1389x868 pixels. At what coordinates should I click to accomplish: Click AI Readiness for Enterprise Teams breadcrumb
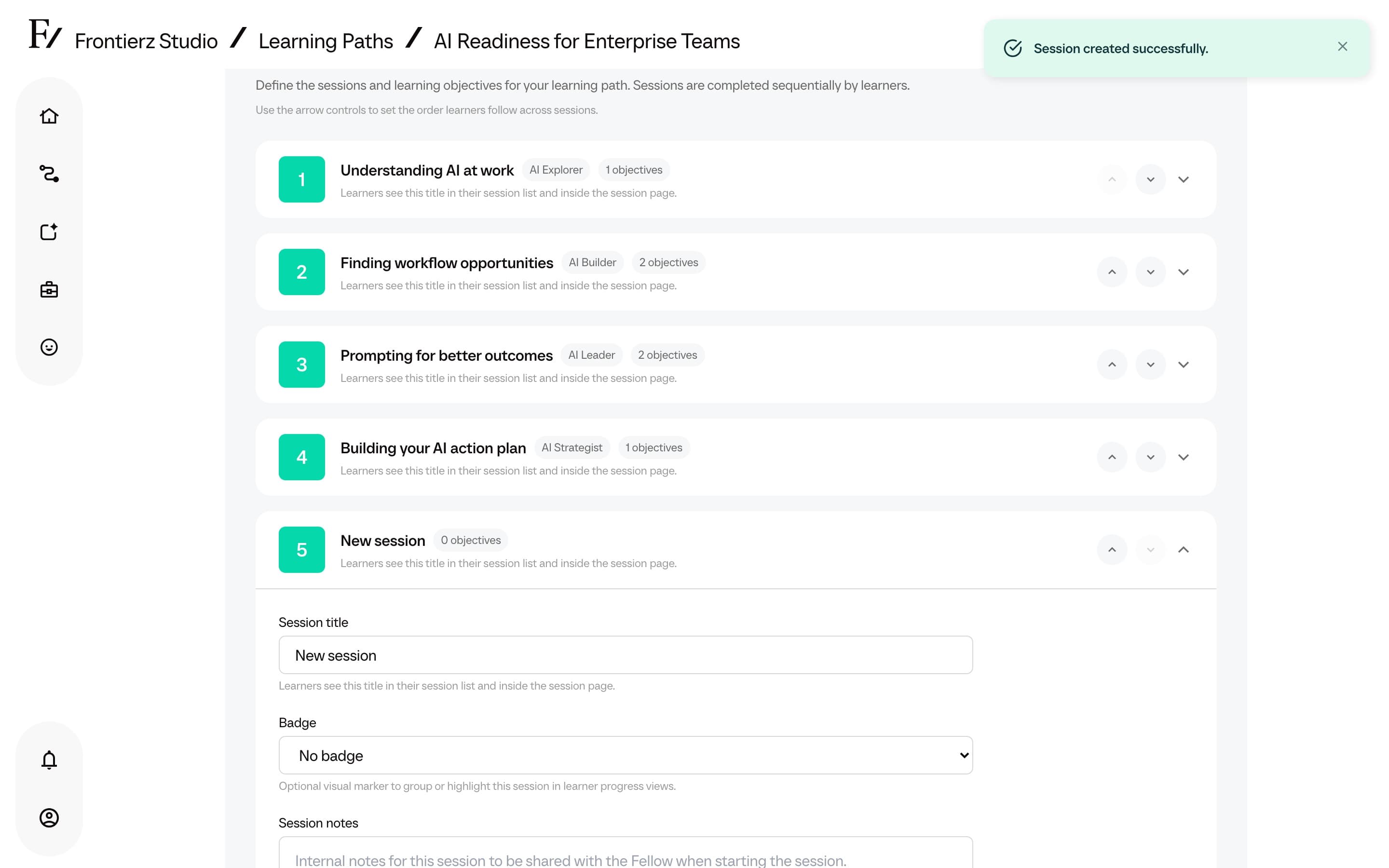coord(586,41)
